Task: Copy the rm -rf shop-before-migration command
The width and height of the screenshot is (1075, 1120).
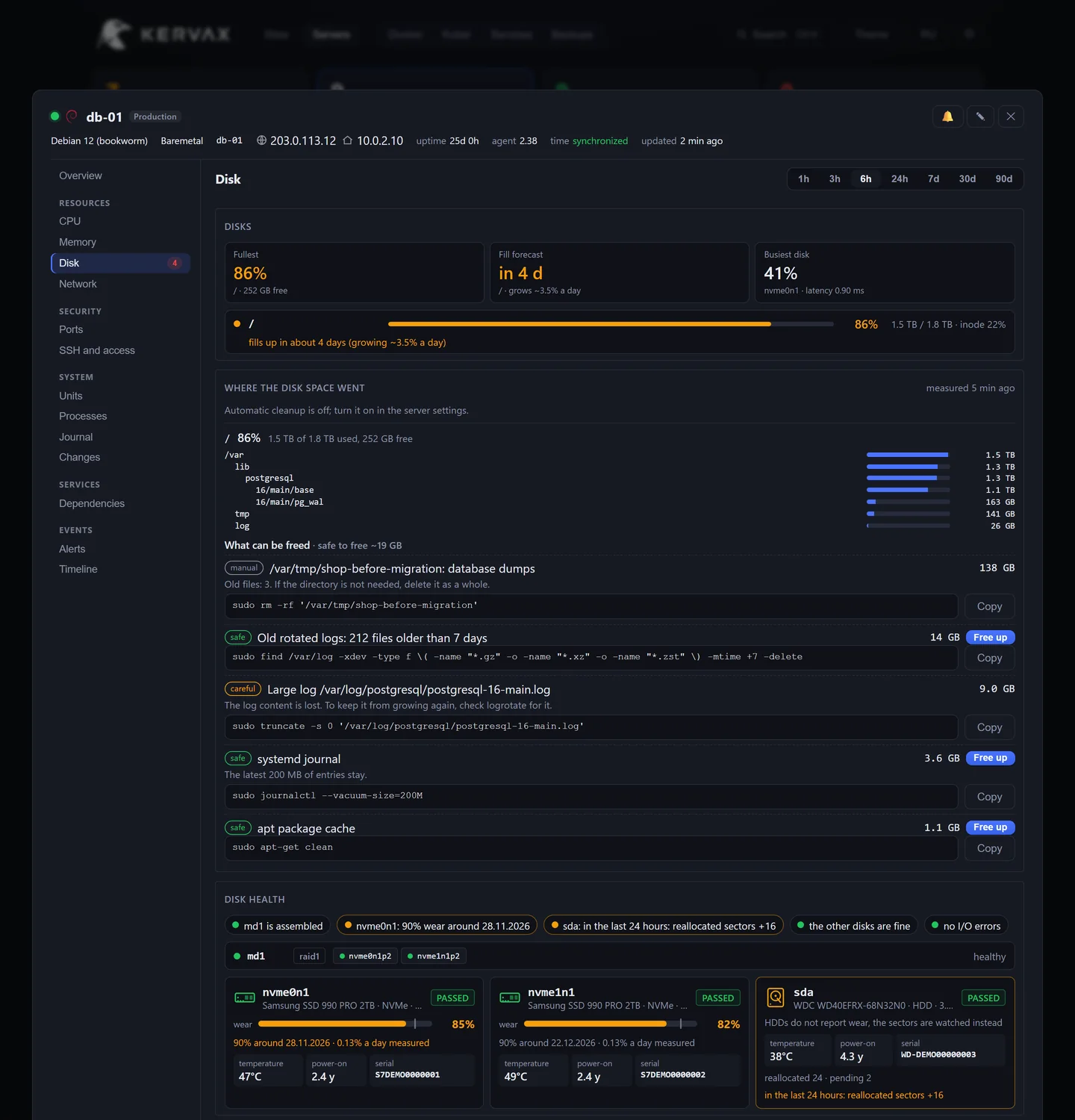Action: tap(989, 606)
